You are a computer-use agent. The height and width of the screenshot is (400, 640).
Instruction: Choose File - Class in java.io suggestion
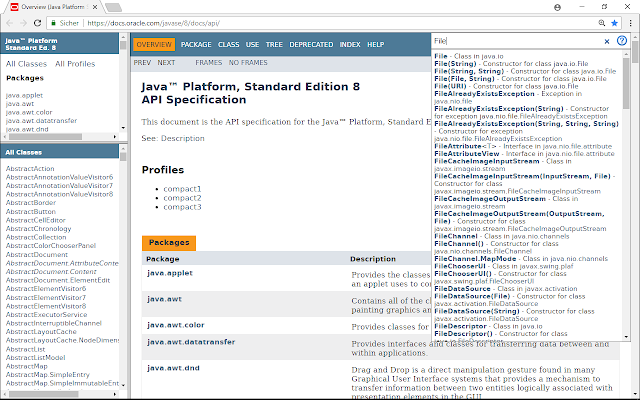[469, 56]
